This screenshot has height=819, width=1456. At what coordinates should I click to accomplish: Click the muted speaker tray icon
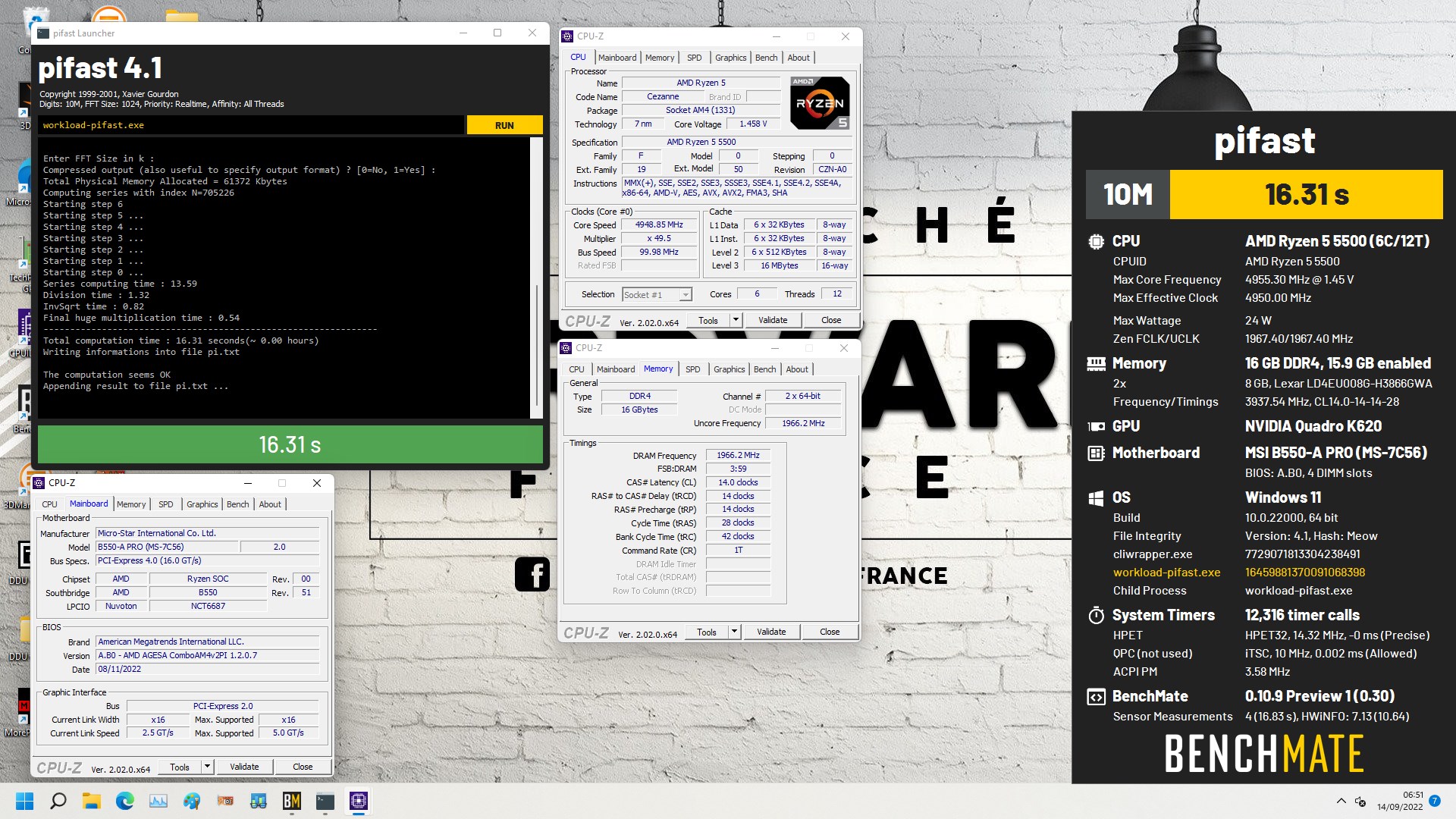tap(1360, 801)
